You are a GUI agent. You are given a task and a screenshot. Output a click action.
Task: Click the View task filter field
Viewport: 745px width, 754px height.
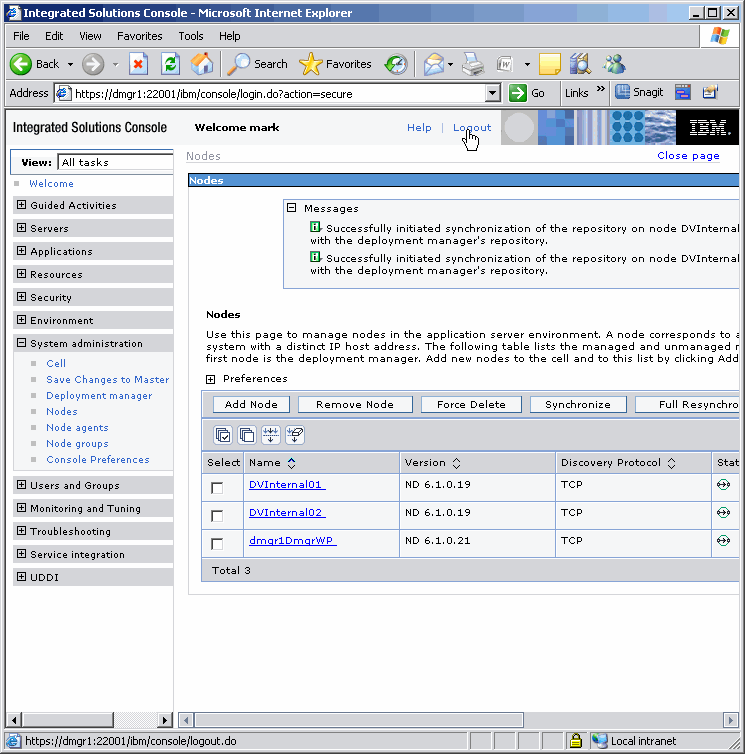tap(115, 162)
